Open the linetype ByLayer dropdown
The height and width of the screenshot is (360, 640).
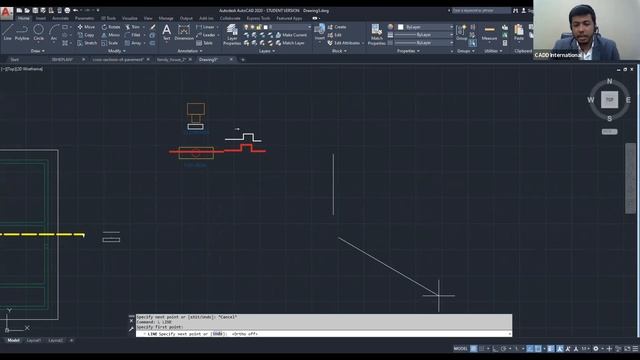[423, 42]
